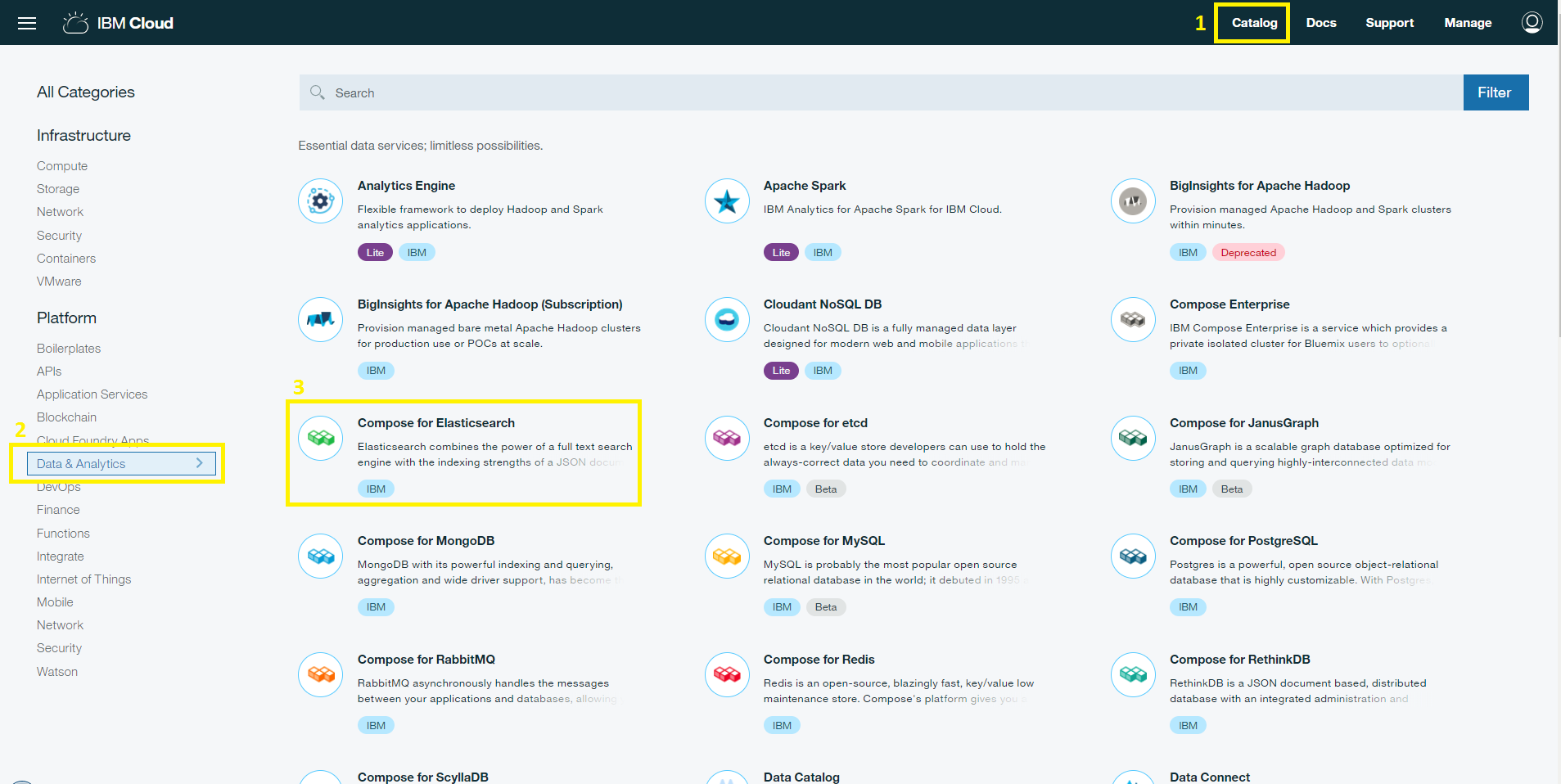Click the Beta tag on Compose for JanusGraph
1561x784 pixels.
pyautogui.click(x=1232, y=489)
